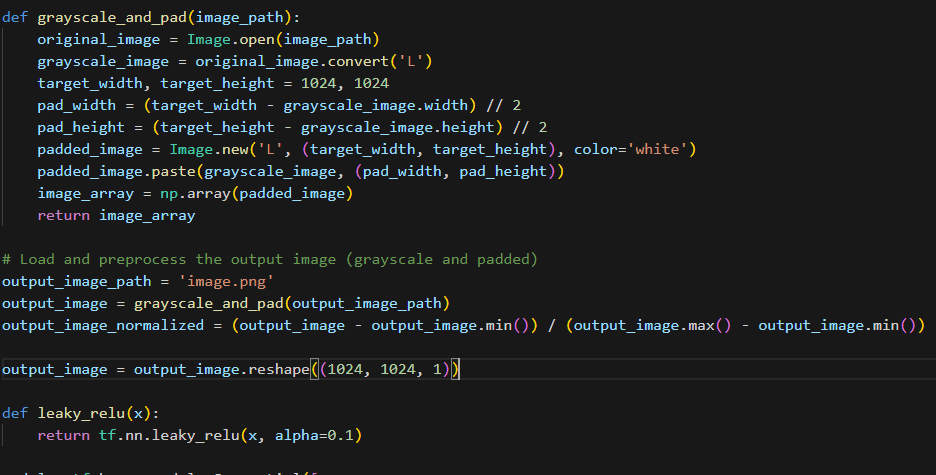Click the 'Load and preprocess' comment line

click(270, 259)
